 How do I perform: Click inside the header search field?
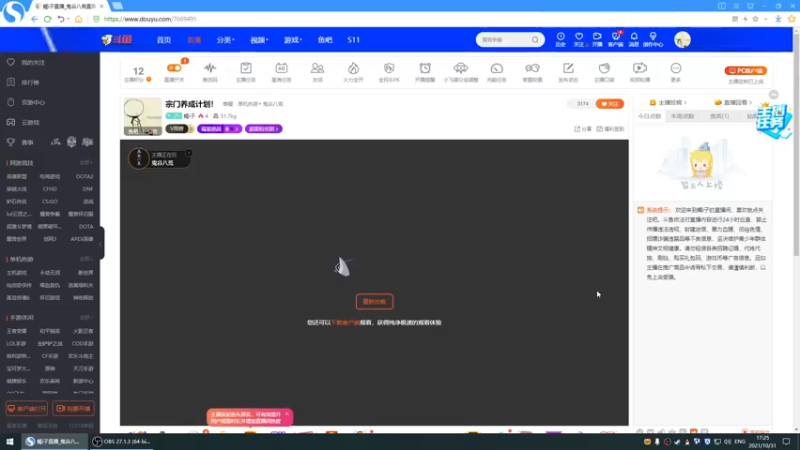pos(504,40)
